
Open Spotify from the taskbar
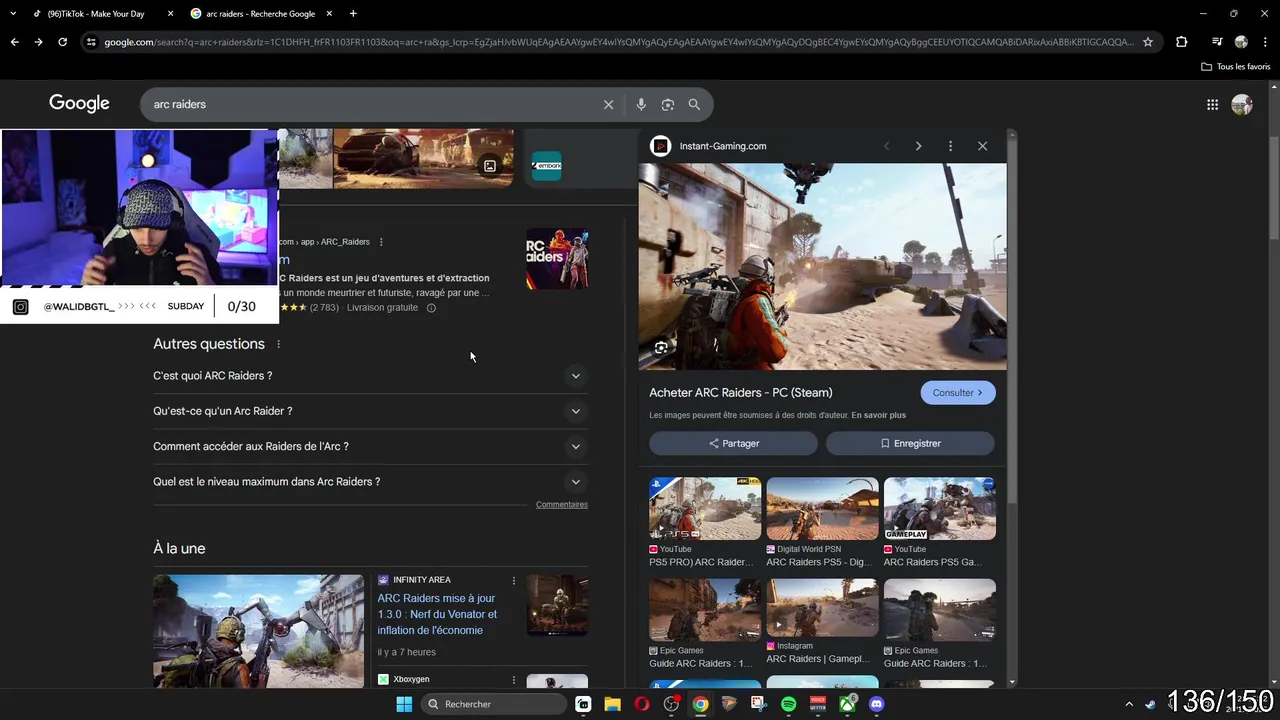pyautogui.click(x=788, y=704)
